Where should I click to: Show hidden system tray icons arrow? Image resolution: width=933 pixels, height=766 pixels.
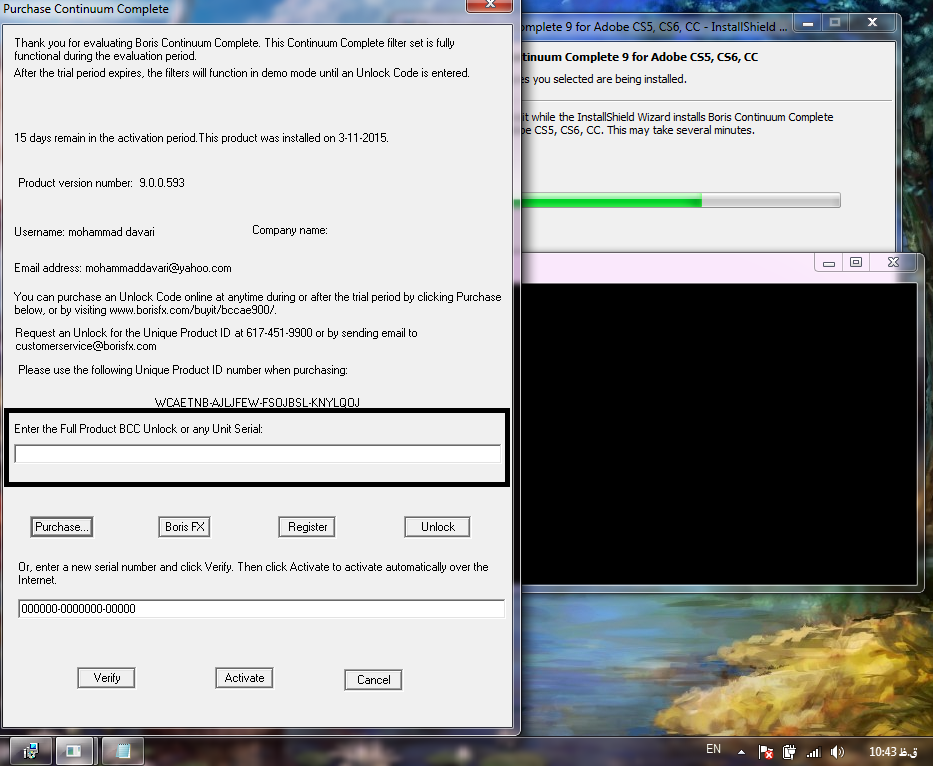741,752
